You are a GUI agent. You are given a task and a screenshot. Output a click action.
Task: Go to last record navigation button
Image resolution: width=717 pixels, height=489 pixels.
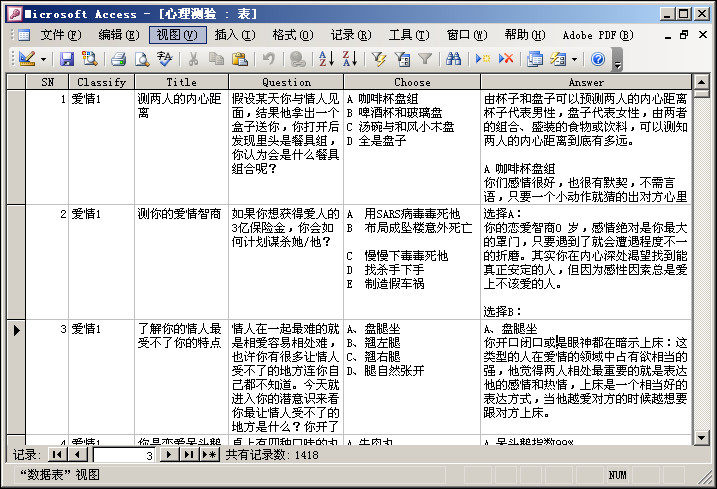[188, 455]
